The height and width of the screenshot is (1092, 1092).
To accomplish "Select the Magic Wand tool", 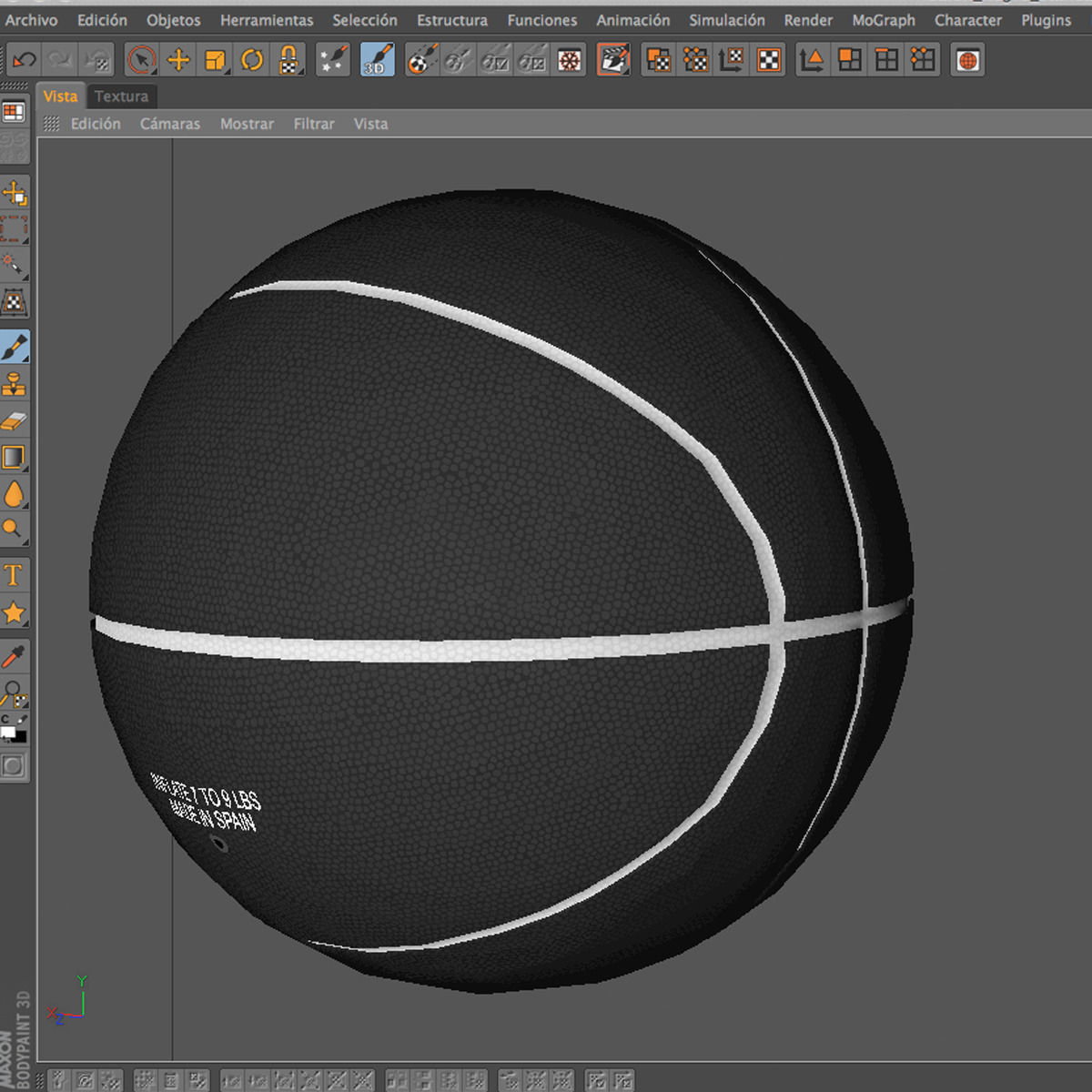I will coord(15,265).
